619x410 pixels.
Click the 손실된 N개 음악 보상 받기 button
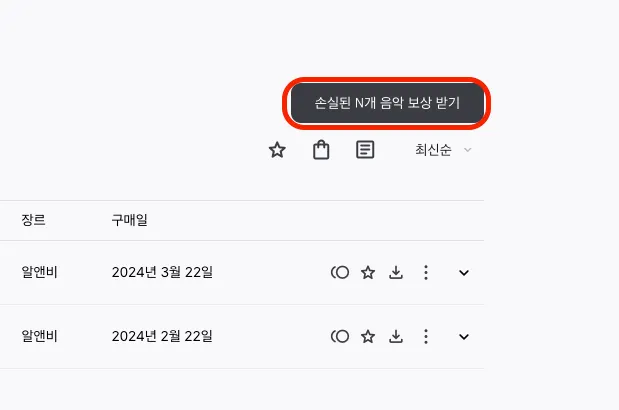[x=387, y=103]
